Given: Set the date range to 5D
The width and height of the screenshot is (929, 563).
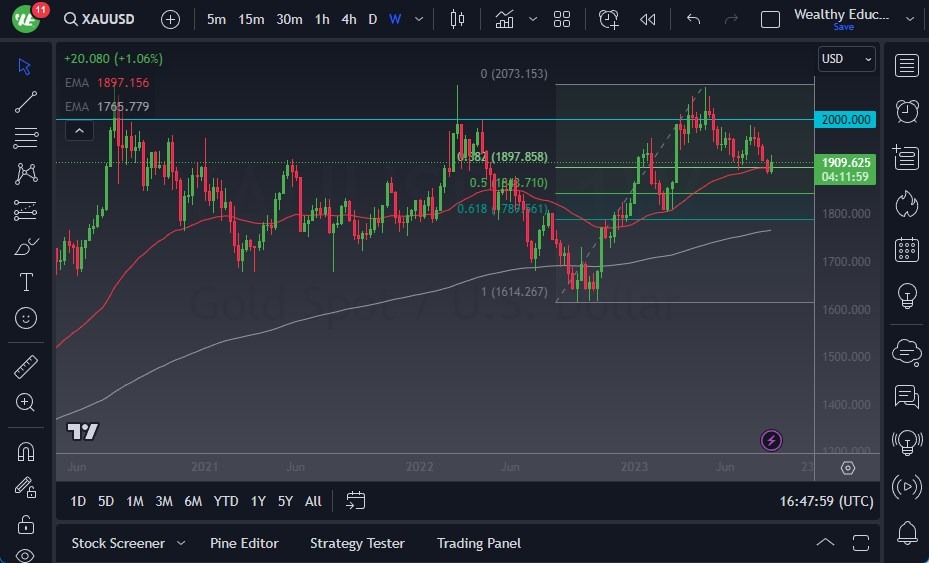Looking at the screenshot, I should [106, 501].
